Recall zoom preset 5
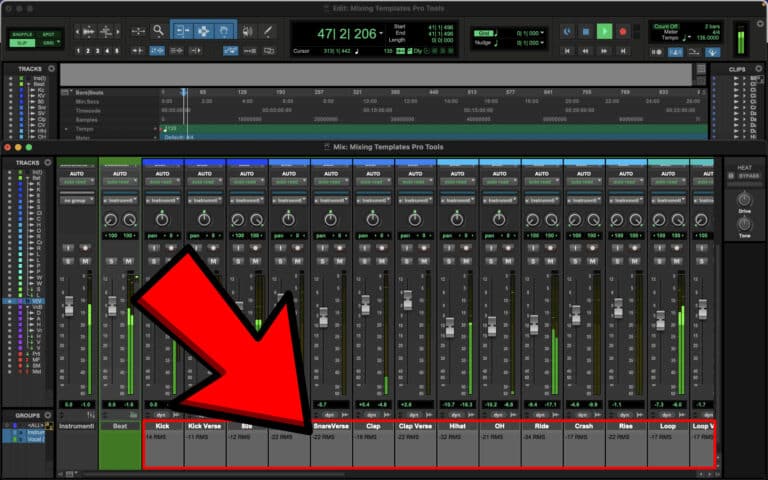Image resolution: width=768 pixels, height=480 pixels. click(x=116, y=51)
